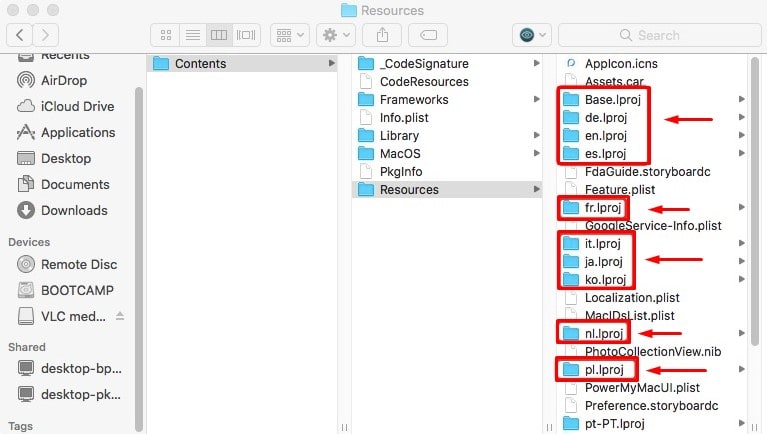This screenshot has height=434, width=767.
Task: Switch to list view
Action: pyautogui.click(x=193, y=35)
